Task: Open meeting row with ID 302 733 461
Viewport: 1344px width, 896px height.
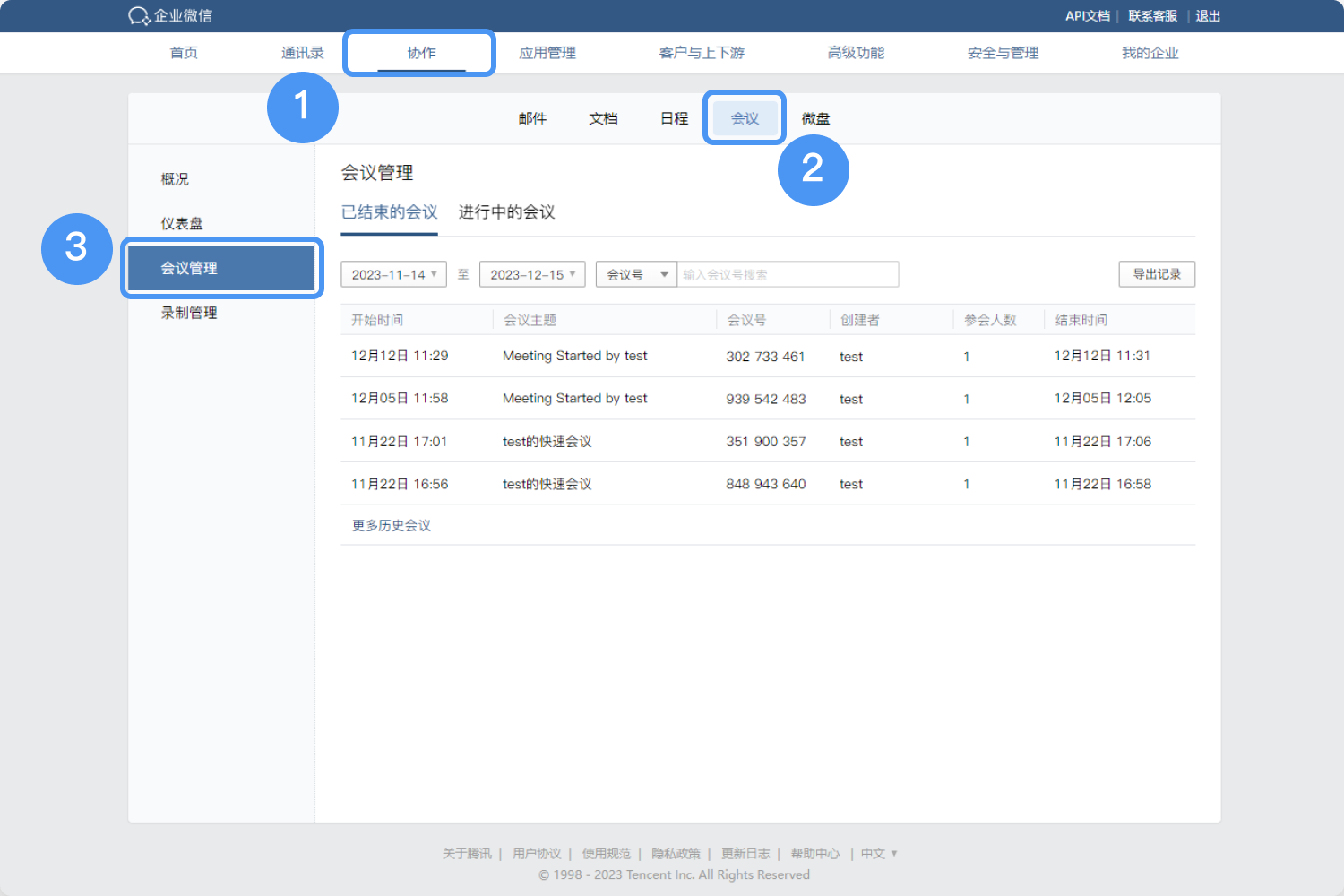Action: click(x=765, y=357)
